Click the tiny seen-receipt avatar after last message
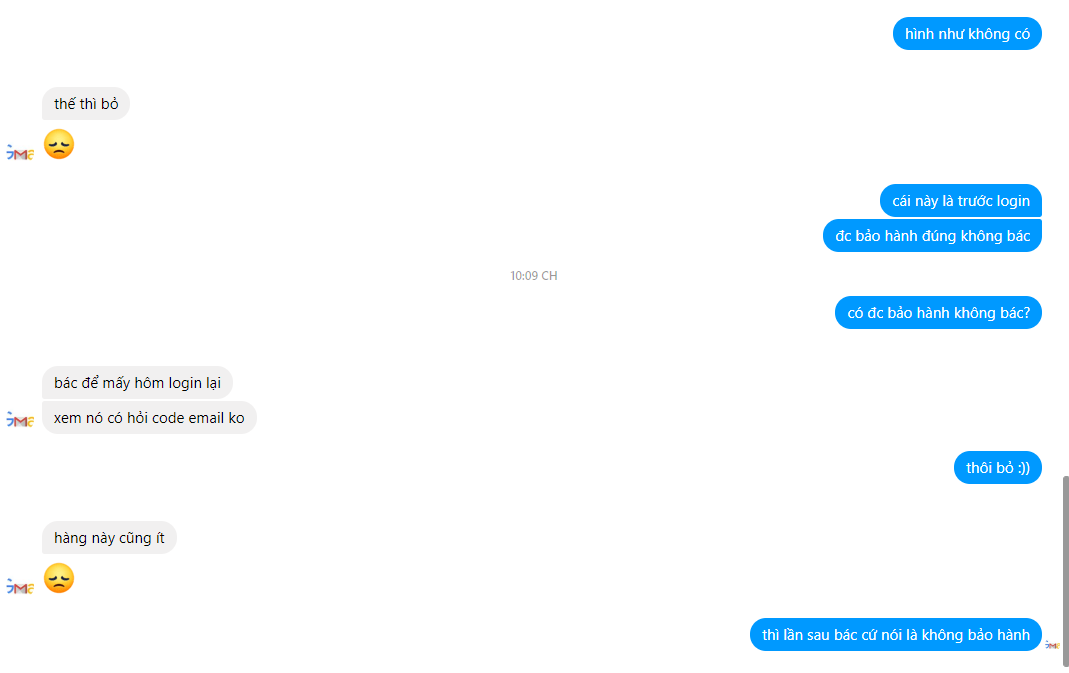 pos(1053,644)
